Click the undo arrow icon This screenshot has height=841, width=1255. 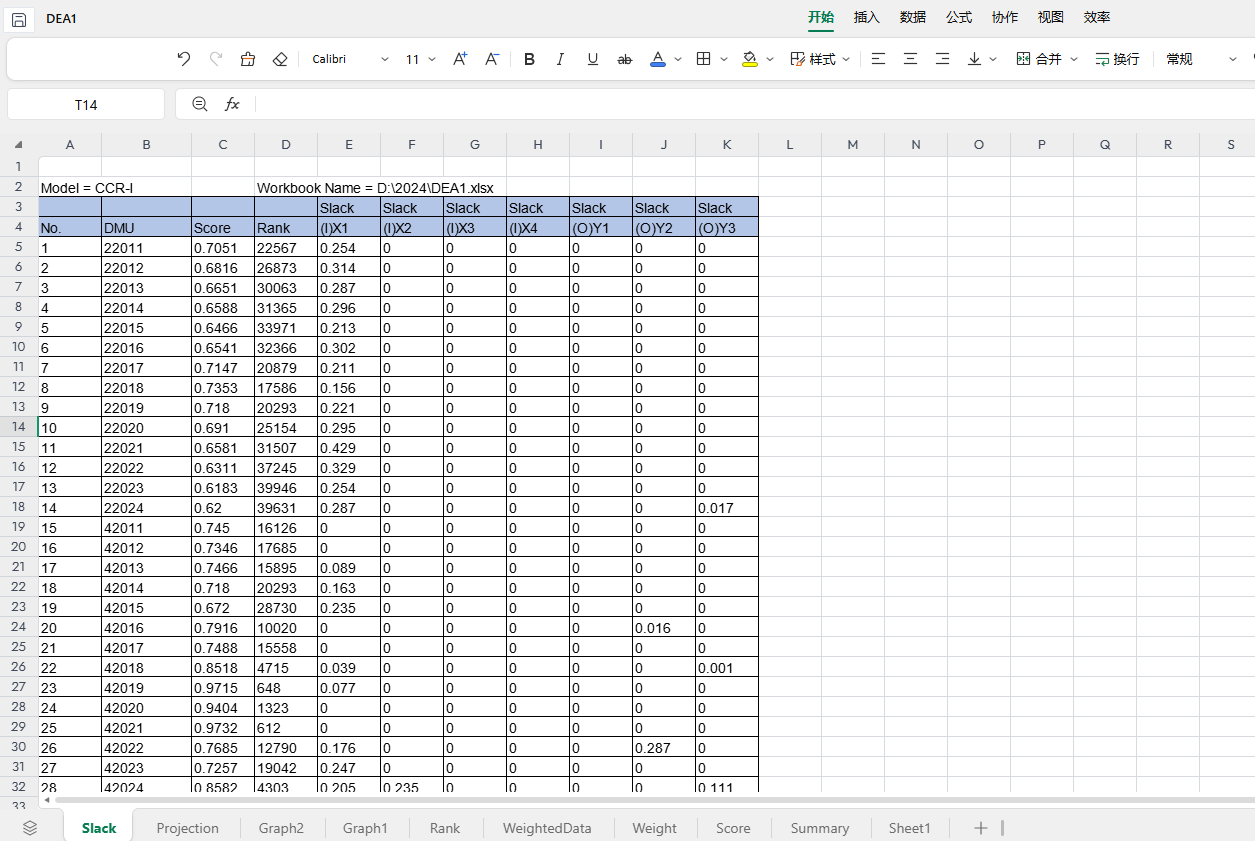[183, 59]
